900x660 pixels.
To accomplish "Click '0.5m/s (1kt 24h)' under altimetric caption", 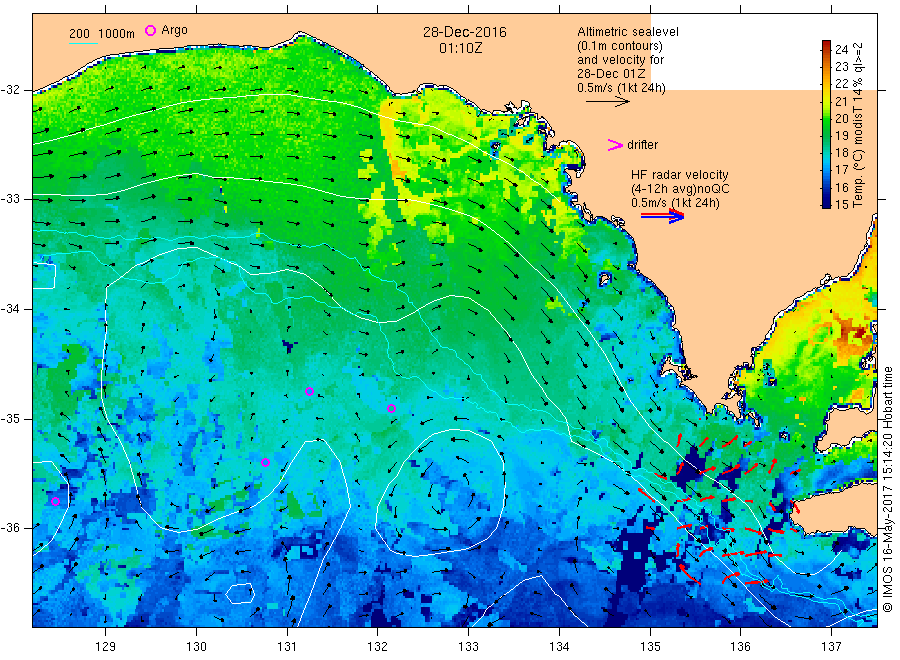I will coord(622,88).
